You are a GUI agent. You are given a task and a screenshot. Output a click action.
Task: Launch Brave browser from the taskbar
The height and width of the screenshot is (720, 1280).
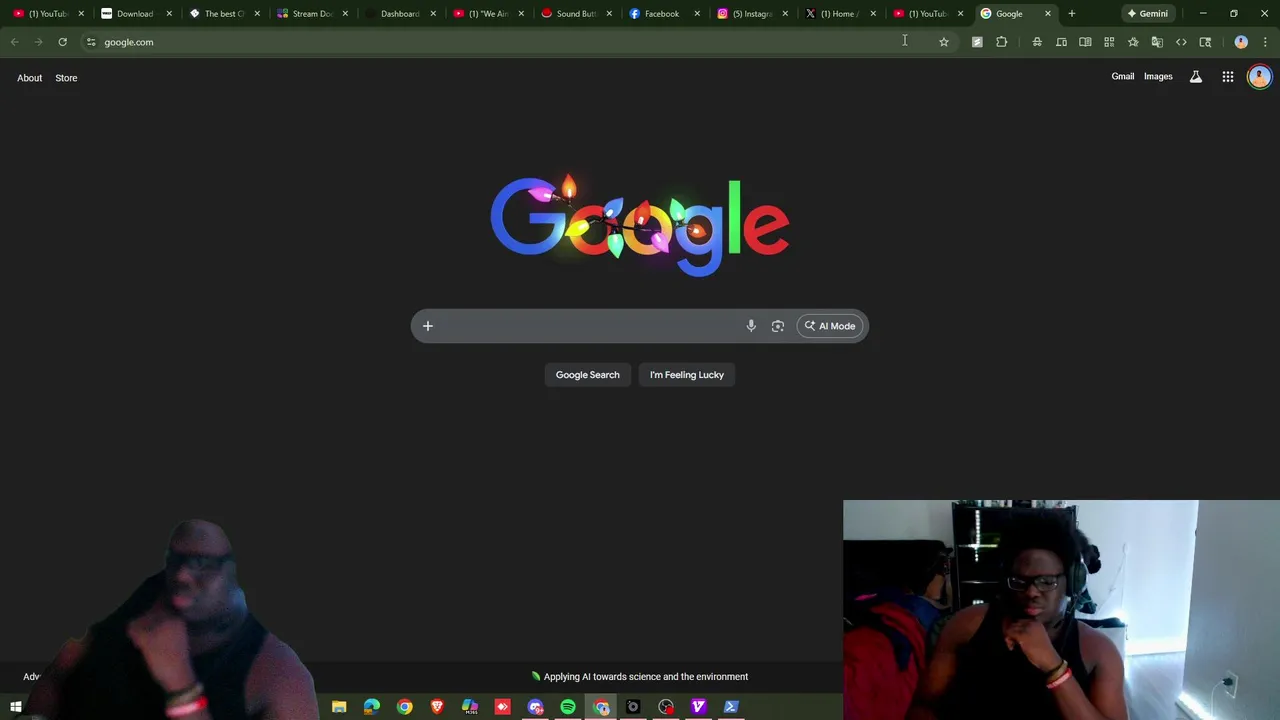click(x=437, y=707)
